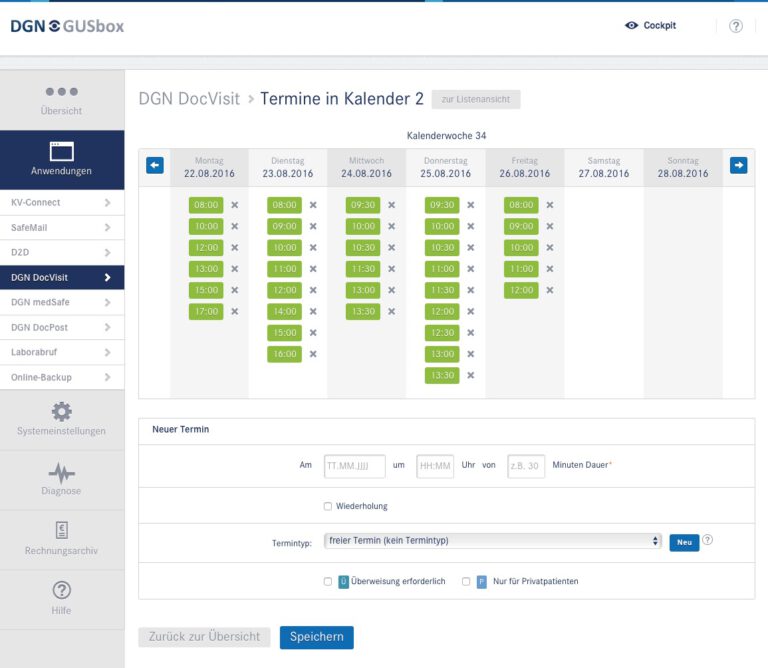Image resolution: width=768 pixels, height=668 pixels.
Task: Select DGN medSafe in the sidebar
Action: click(62, 302)
